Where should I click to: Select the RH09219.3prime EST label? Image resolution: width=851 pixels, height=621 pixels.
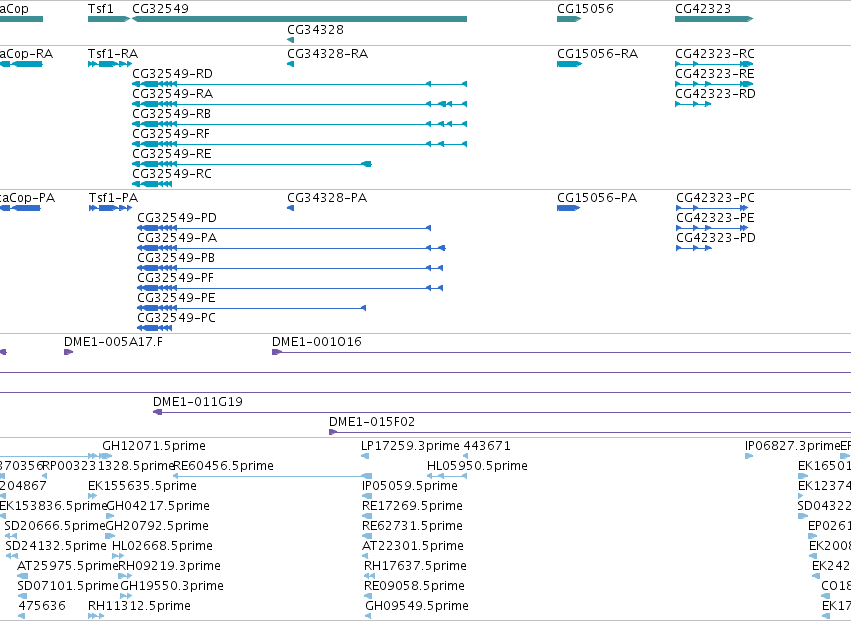click(x=169, y=566)
